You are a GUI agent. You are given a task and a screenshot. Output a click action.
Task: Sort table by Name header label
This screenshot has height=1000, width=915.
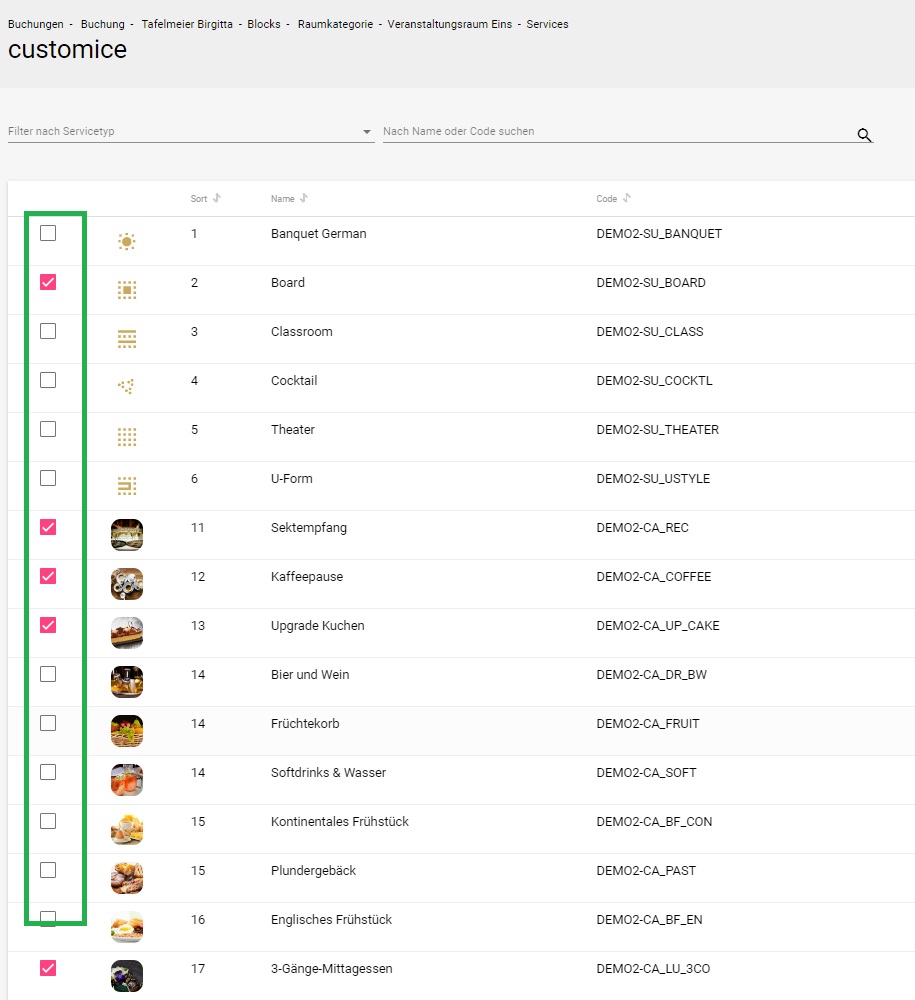tap(282, 199)
